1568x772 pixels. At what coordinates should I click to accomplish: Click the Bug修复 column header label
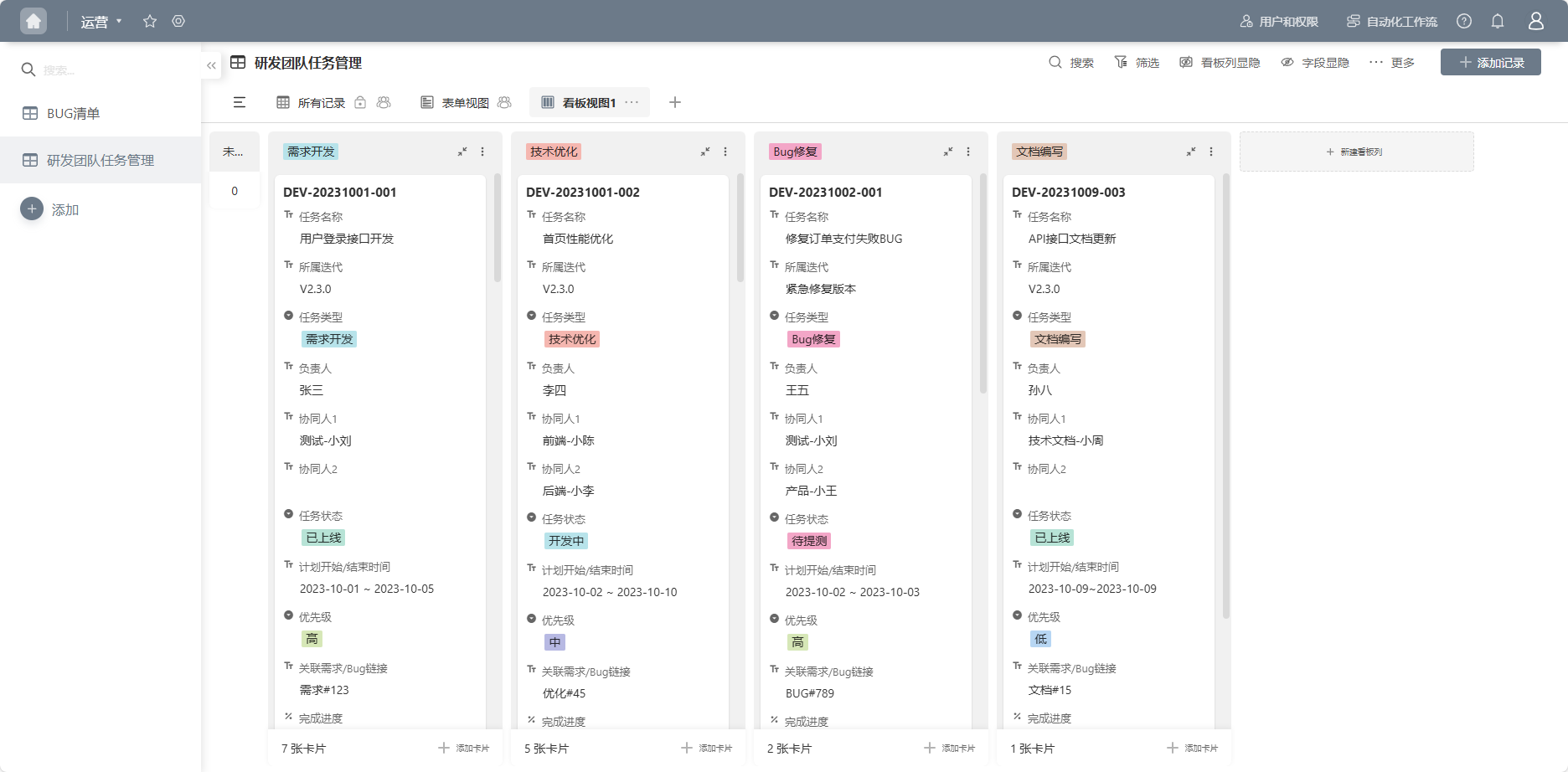tap(795, 152)
